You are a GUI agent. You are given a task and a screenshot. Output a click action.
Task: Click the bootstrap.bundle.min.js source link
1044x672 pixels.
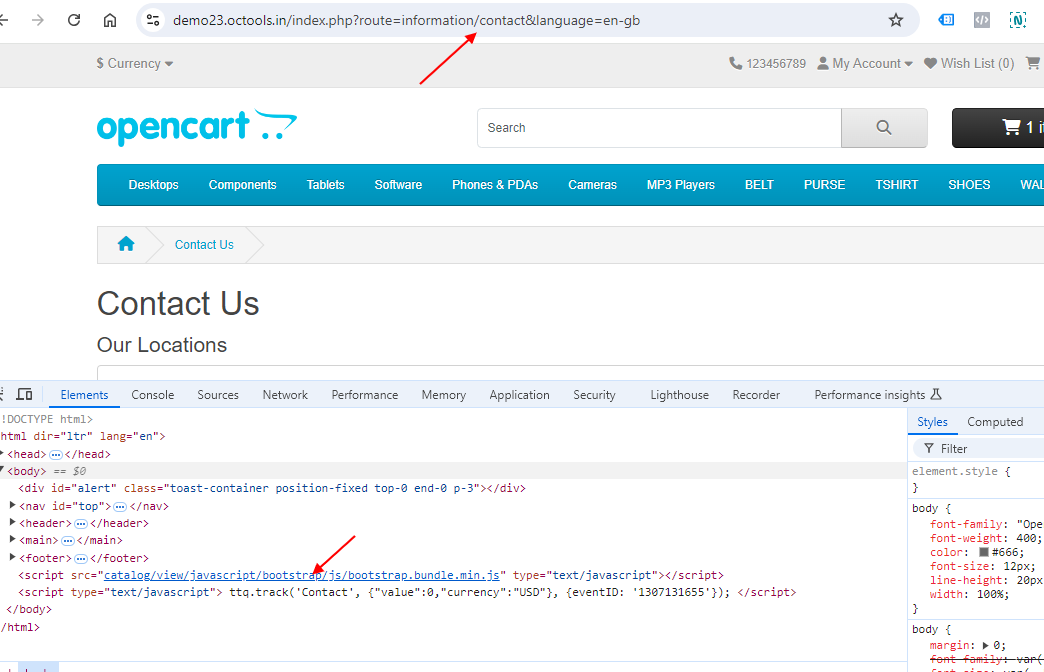click(x=302, y=575)
